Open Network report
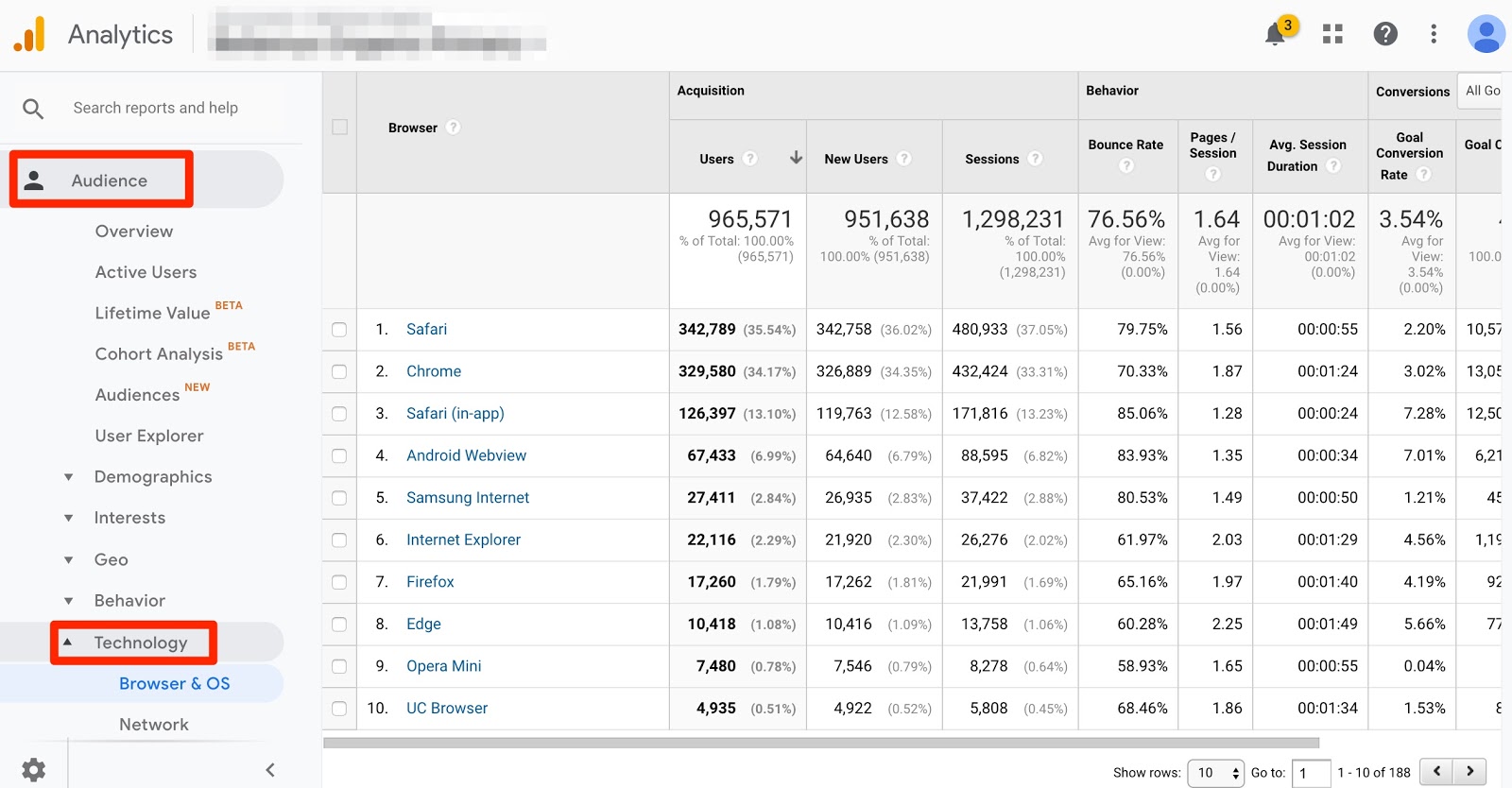The image size is (1512, 788). pyautogui.click(x=154, y=725)
